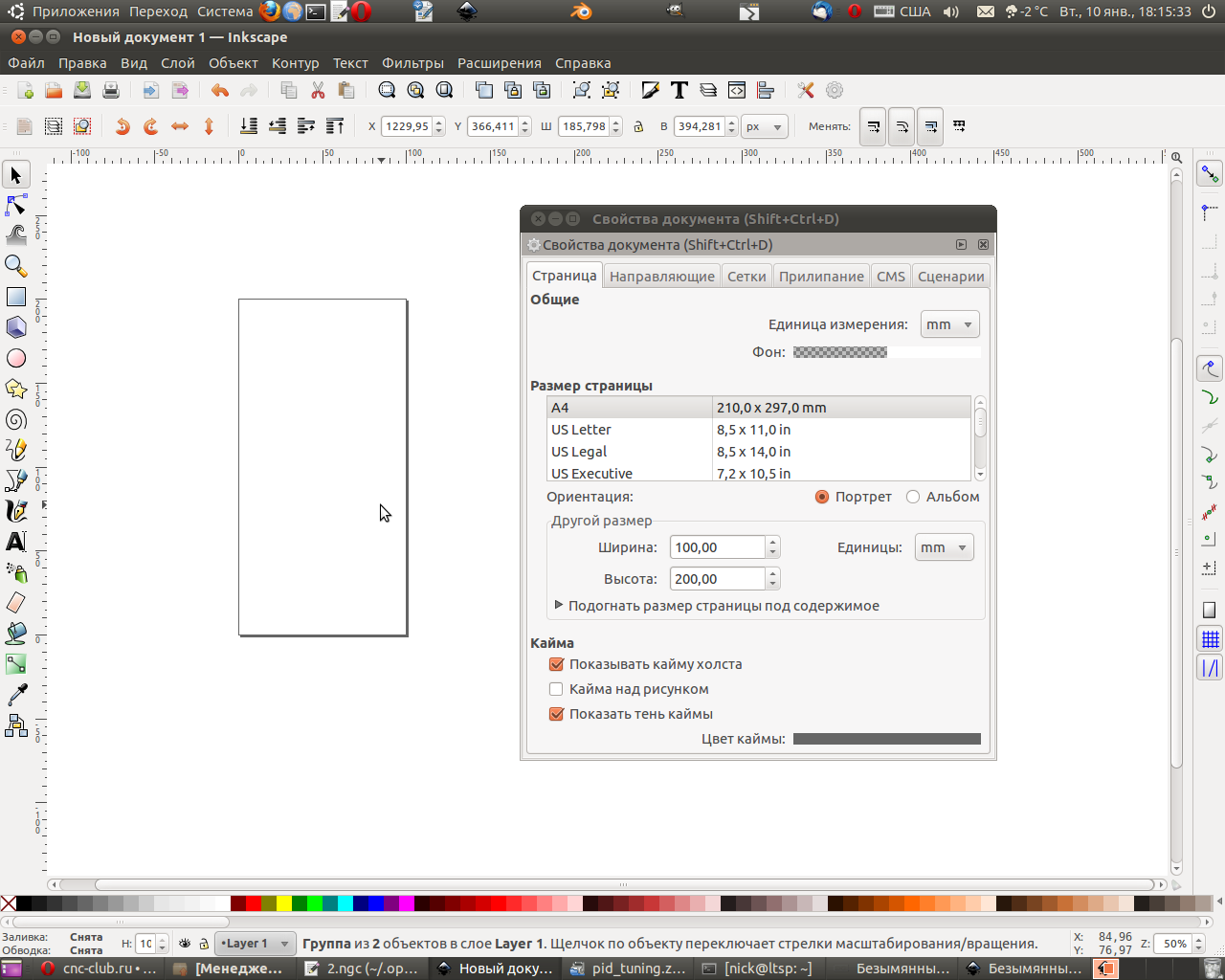This screenshot has width=1225, height=980.
Task: Select Портрет orientation
Action: [x=853, y=497]
